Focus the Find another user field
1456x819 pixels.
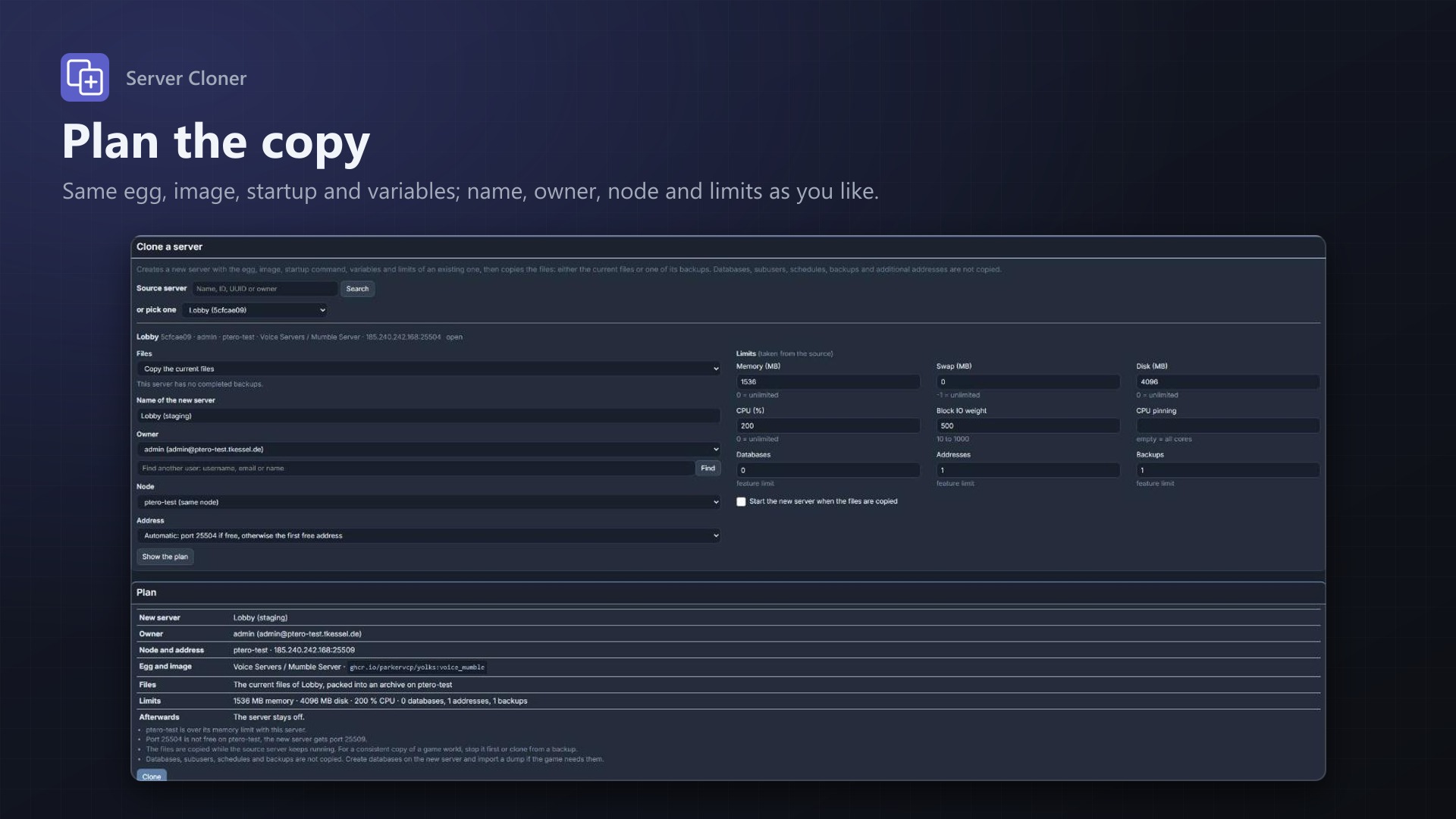(416, 469)
